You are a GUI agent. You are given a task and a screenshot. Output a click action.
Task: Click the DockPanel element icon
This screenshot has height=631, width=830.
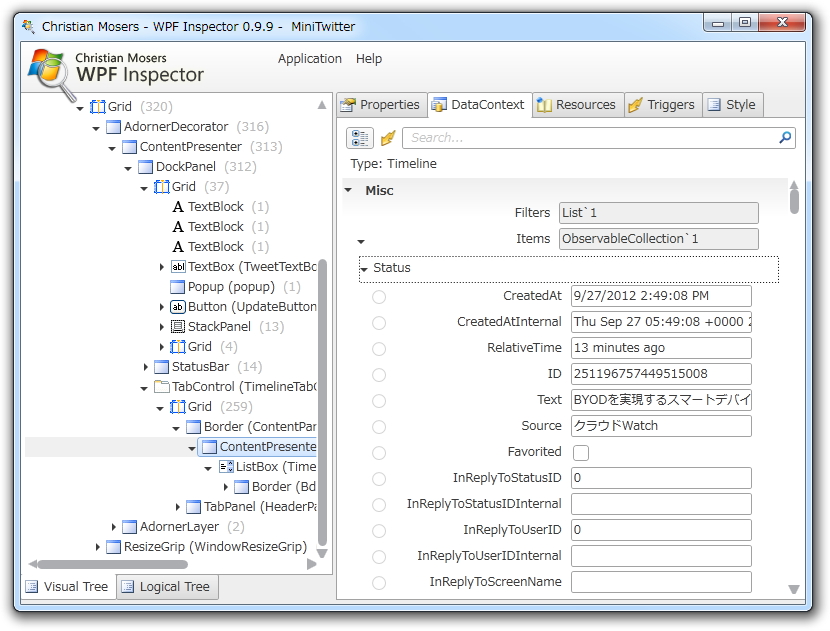[145, 167]
